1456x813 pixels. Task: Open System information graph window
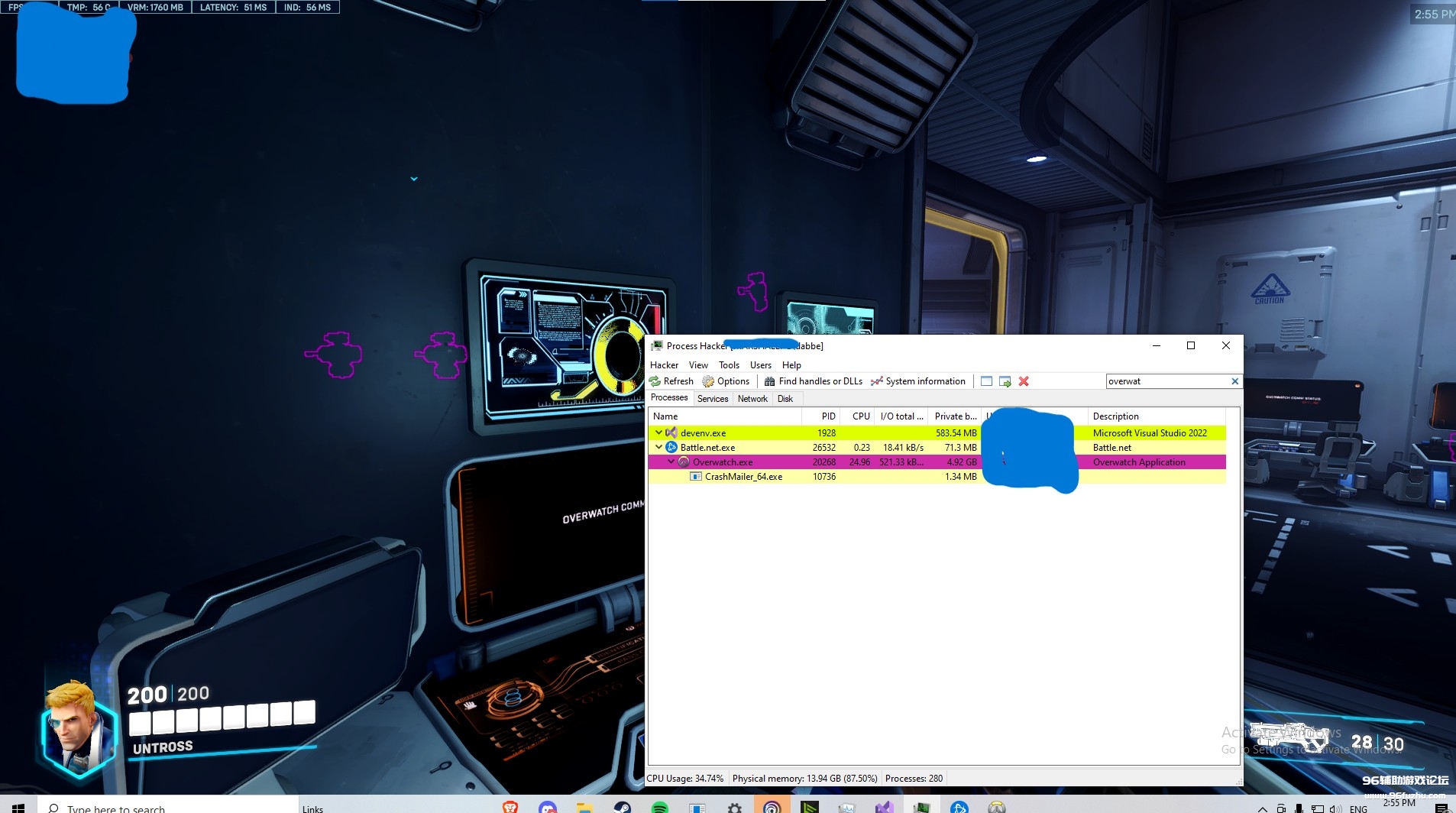[x=918, y=381]
